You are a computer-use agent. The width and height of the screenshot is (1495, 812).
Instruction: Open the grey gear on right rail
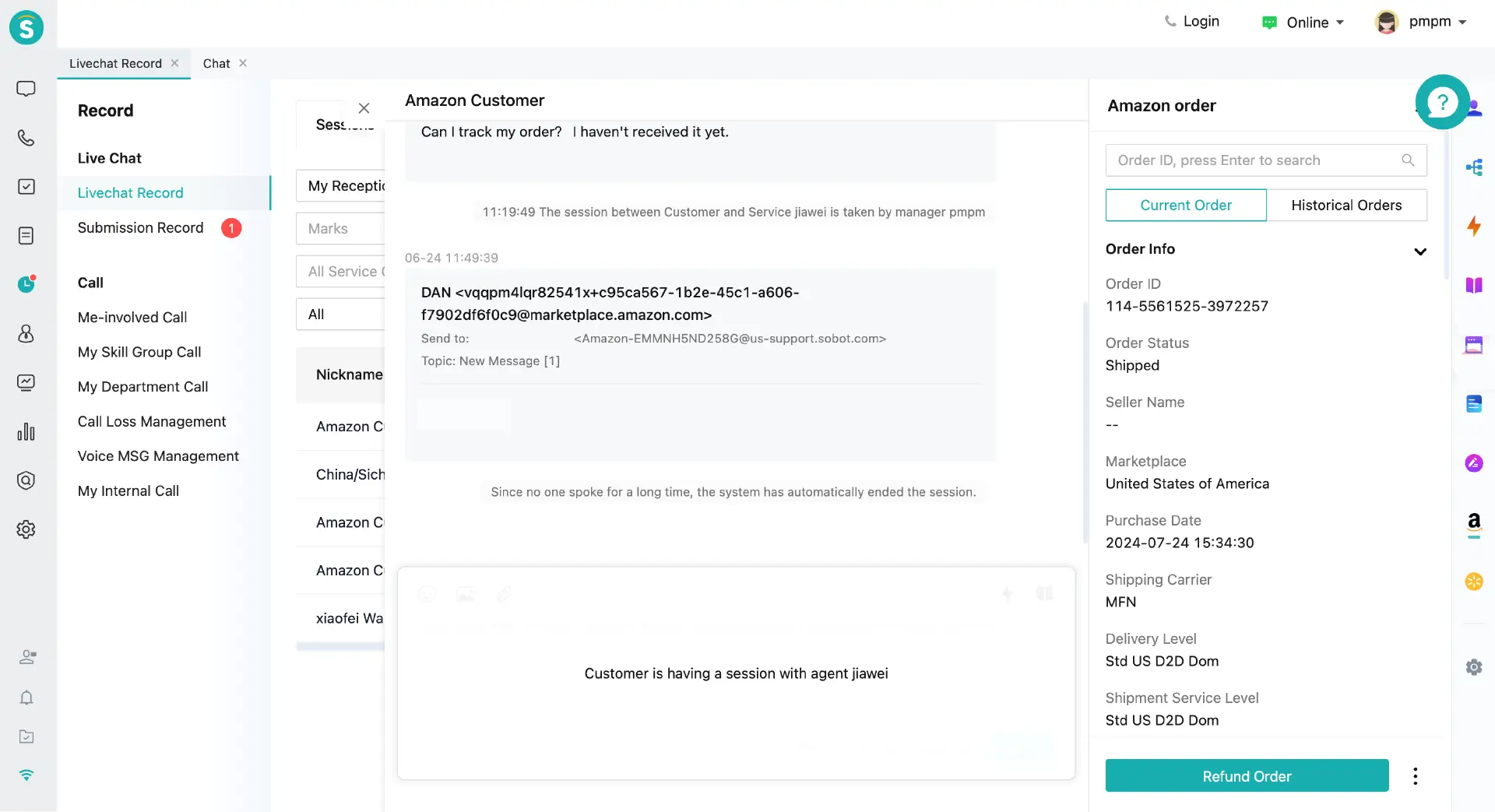click(x=1474, y=667)
